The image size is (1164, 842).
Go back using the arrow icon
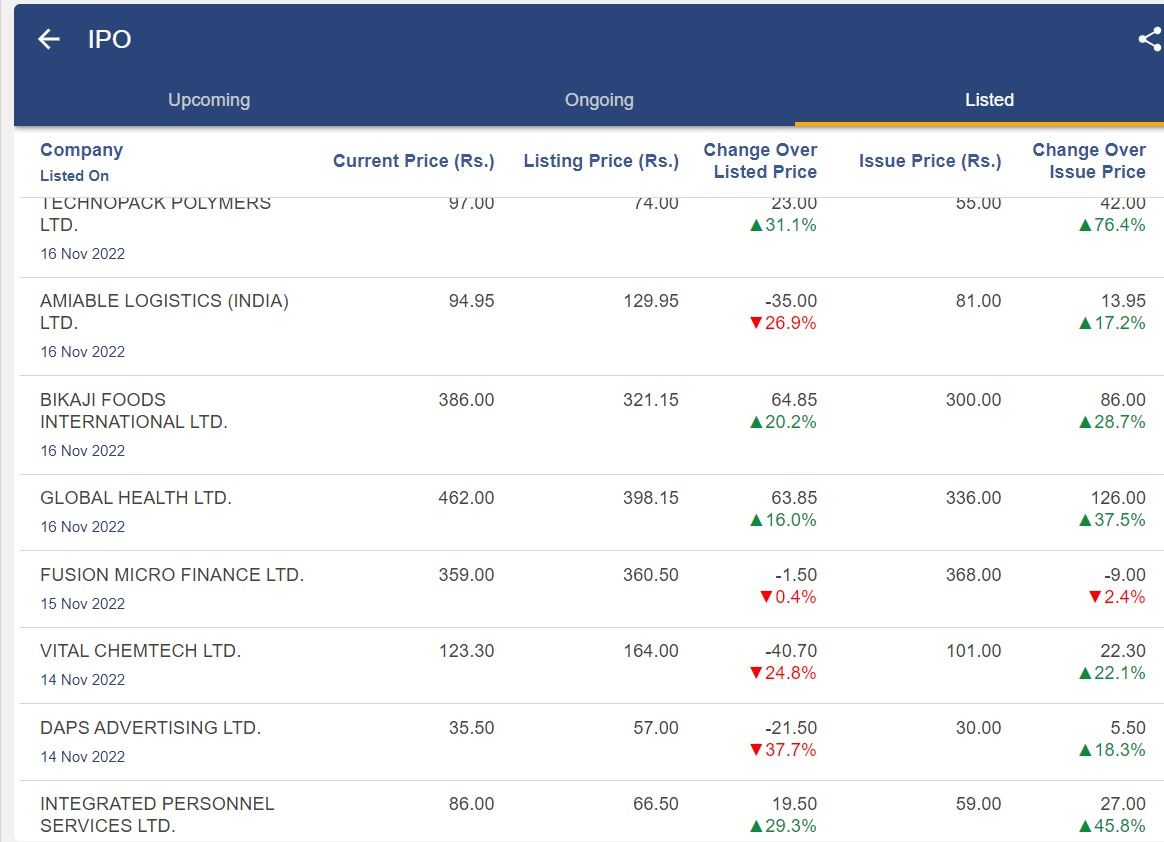49,39
